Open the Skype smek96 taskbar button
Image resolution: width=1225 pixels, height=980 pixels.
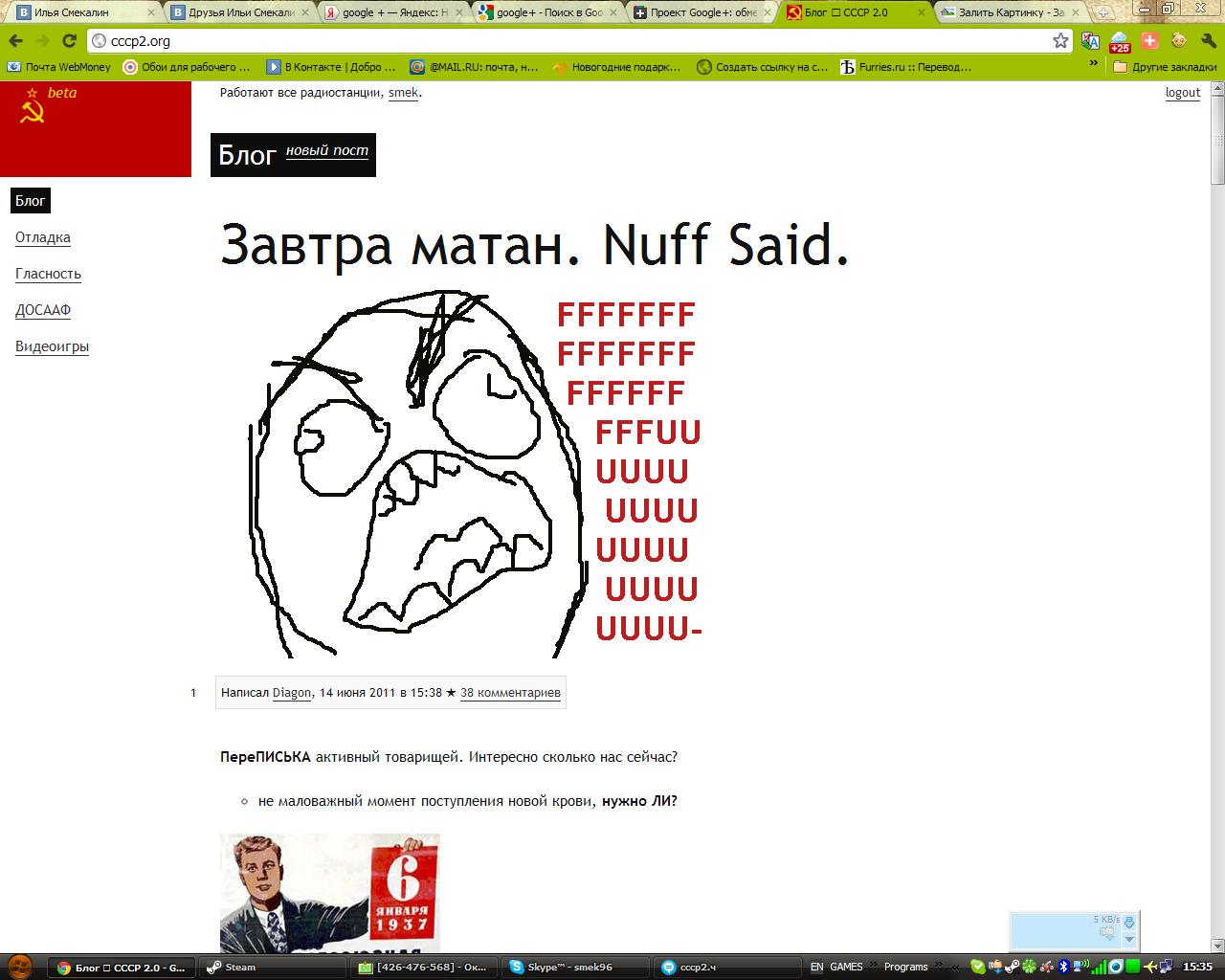pos(577,967)
